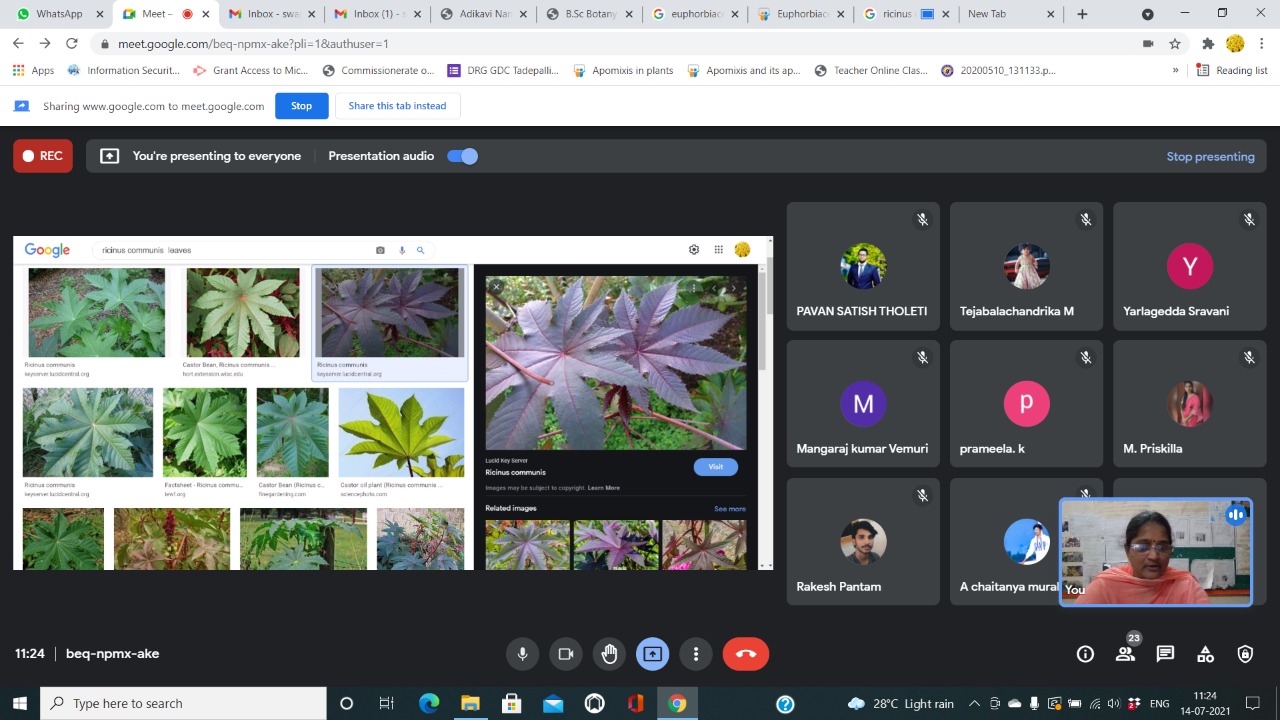This screenshot has height=720, width=1280.
Task: Turn off the camera in call controls
Action: tap(565, 654)
